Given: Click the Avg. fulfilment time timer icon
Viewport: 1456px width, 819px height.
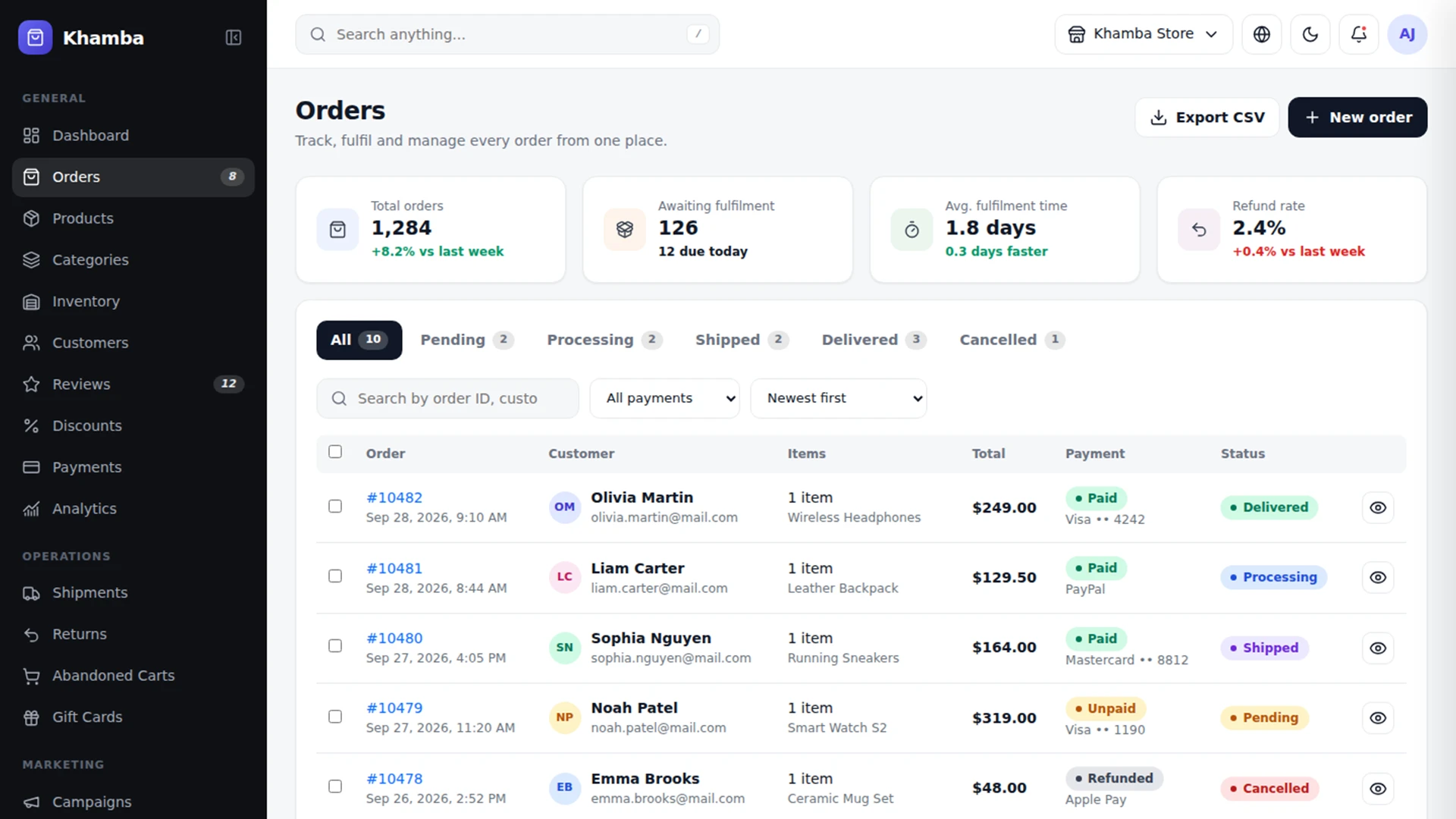Looking at the screenshot, I should pos(912,229).
